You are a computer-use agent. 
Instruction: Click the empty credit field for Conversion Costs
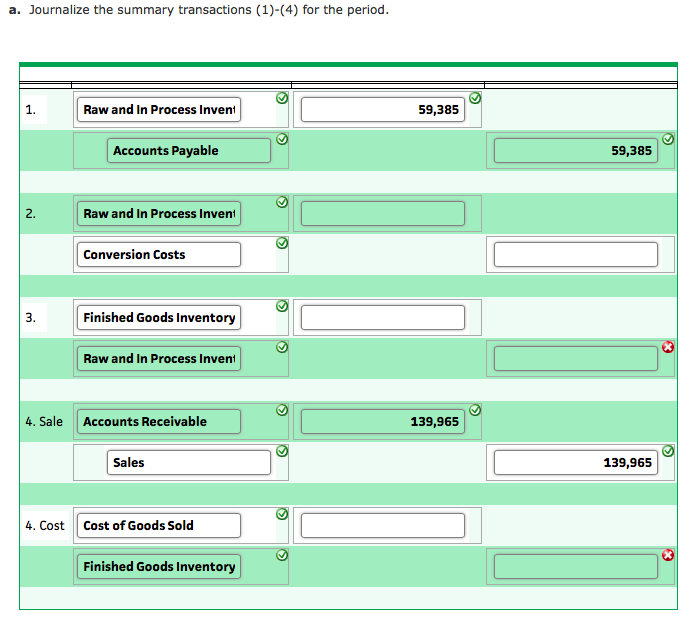(575, 255)
